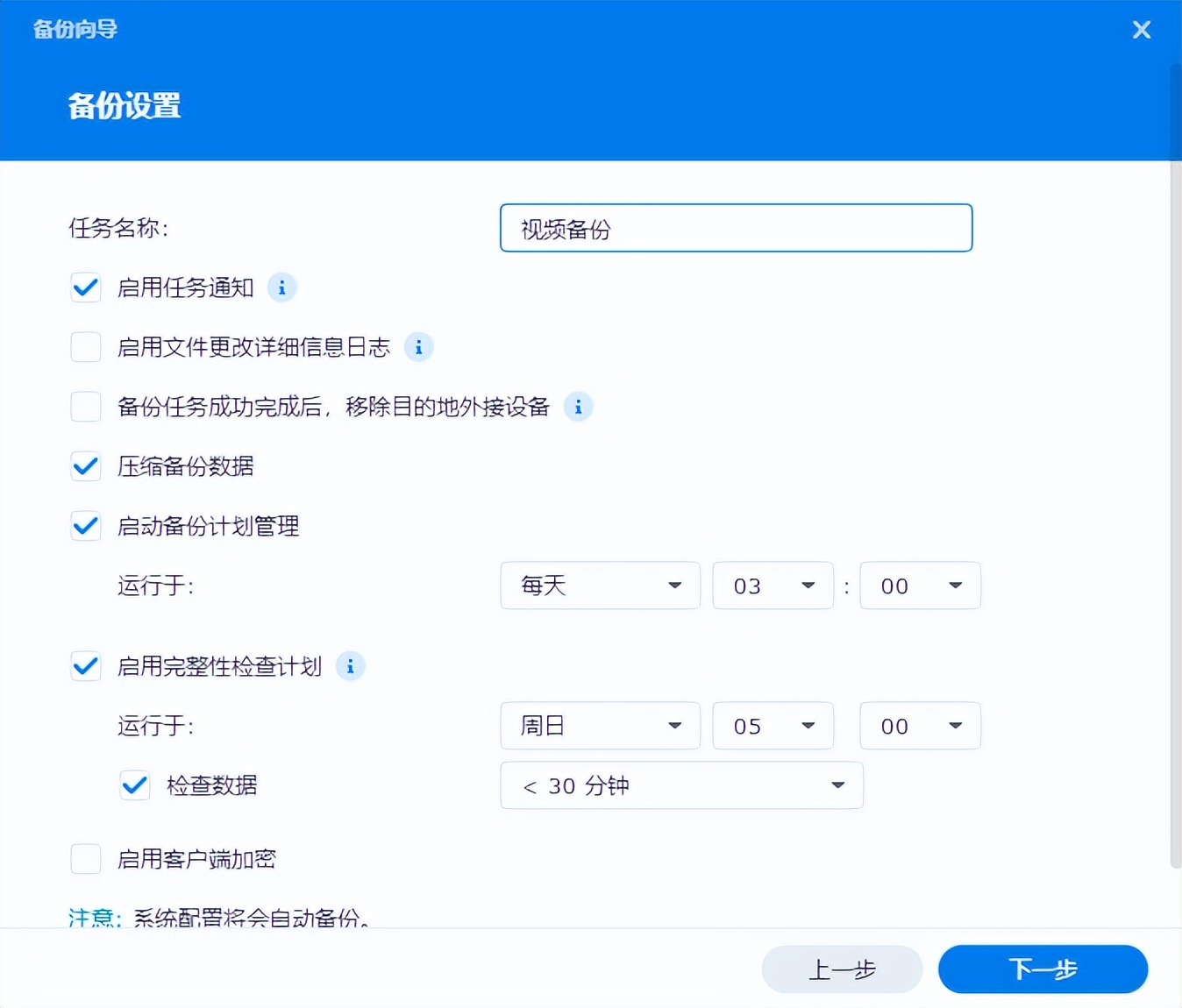
Task: Disable the 启用任务通知 checkbox
Action: 85,287
